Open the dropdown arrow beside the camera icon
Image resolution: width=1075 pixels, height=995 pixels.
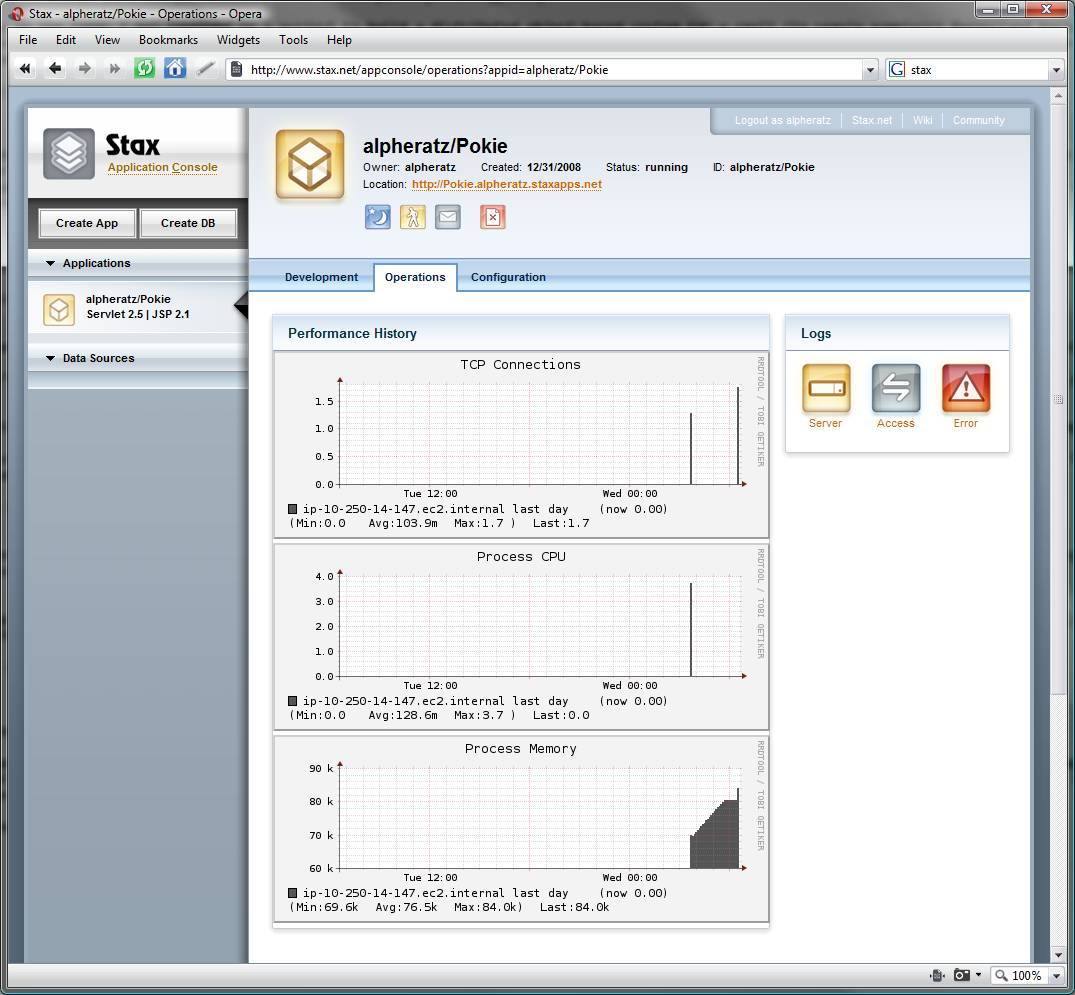tap(978, 975)
